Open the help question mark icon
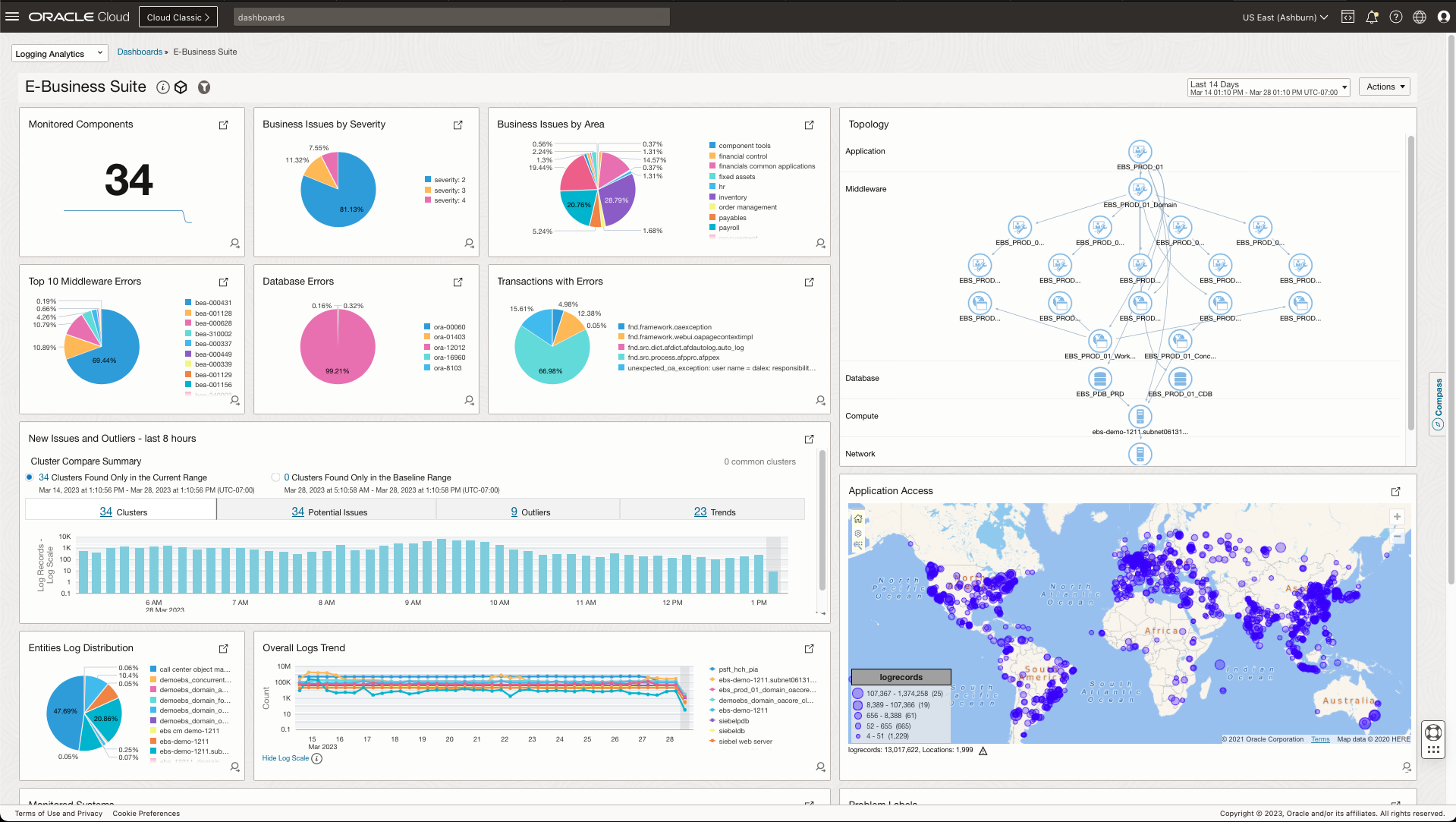 (1396, 17)
